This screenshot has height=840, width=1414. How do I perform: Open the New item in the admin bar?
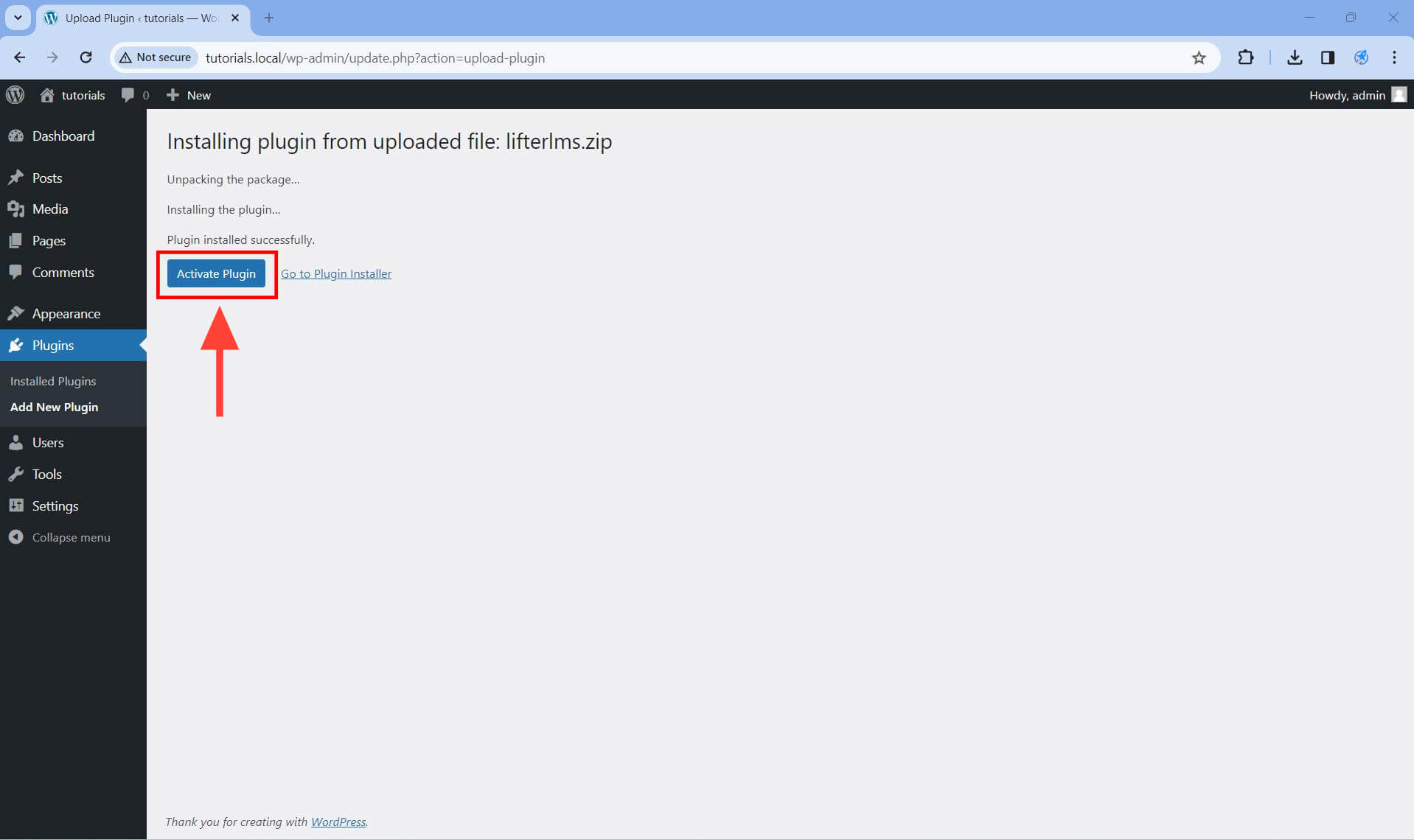(x=187, y=94)
